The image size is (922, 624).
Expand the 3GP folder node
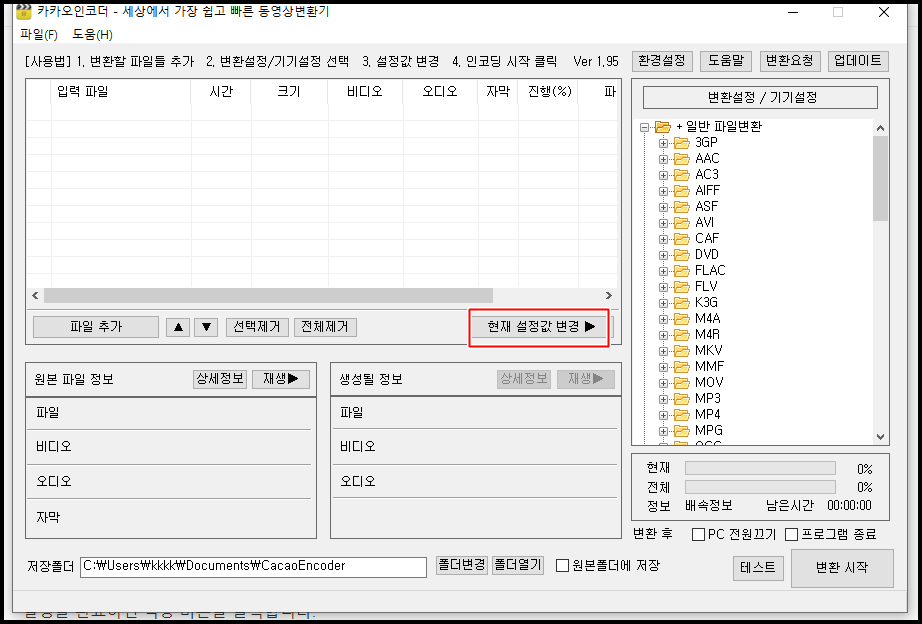coord(663,143)
